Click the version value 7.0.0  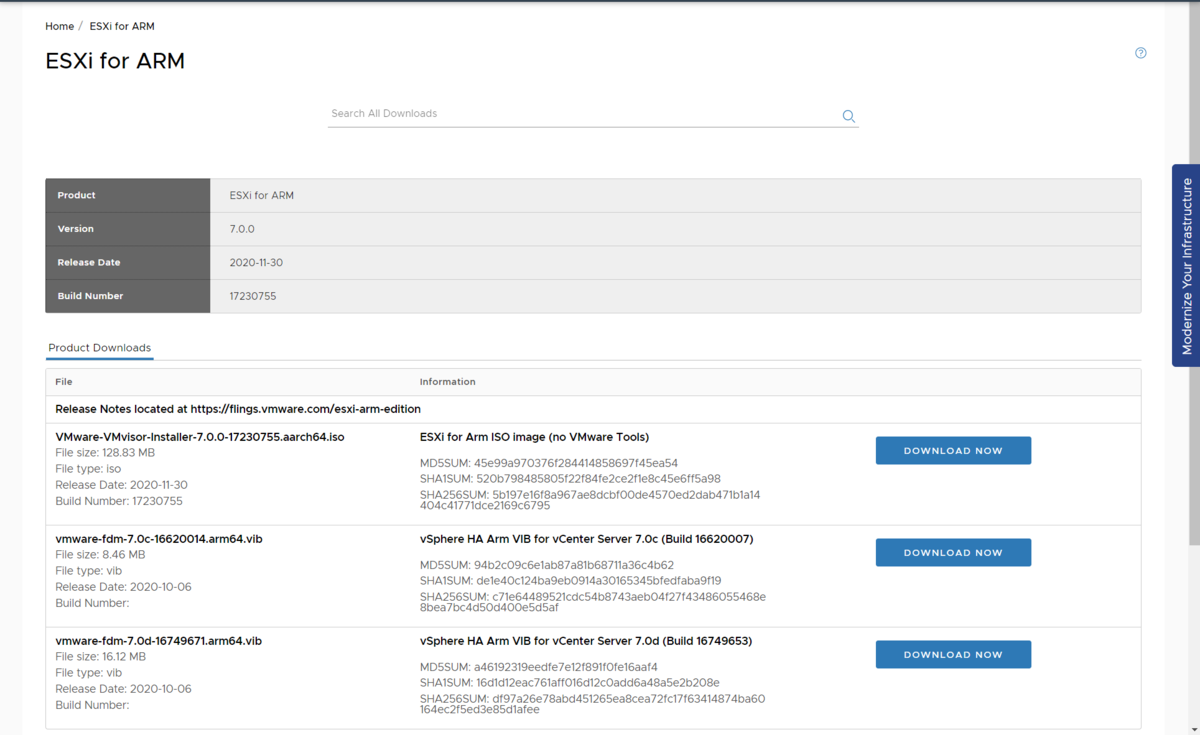(242, 229)
